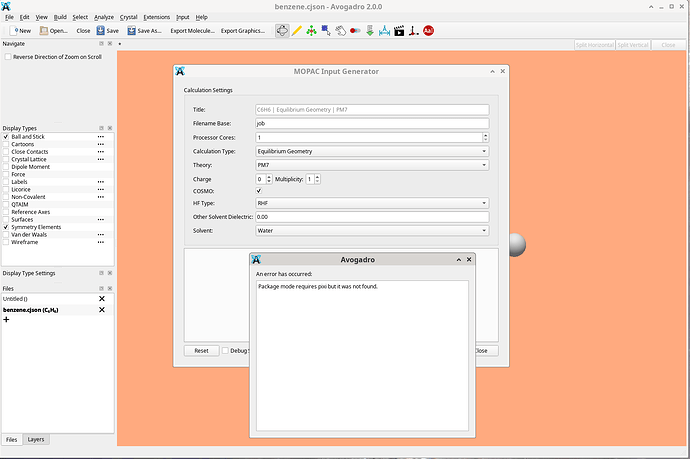Screen dimensions: 690x459
Task: Open the Solvent Water dropdown
Action: tap(372, 231)
